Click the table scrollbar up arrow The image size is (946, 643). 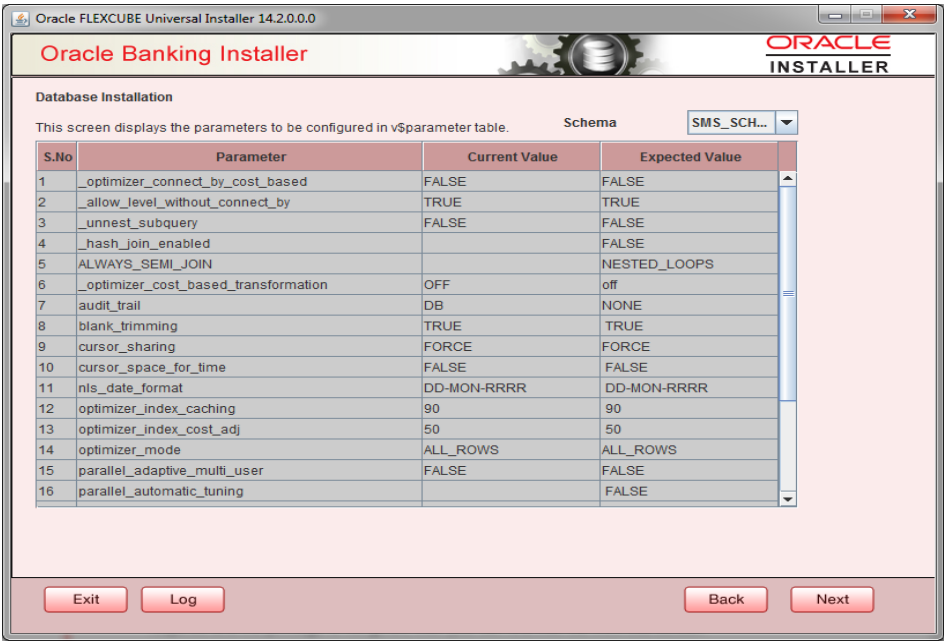(787, 179)
